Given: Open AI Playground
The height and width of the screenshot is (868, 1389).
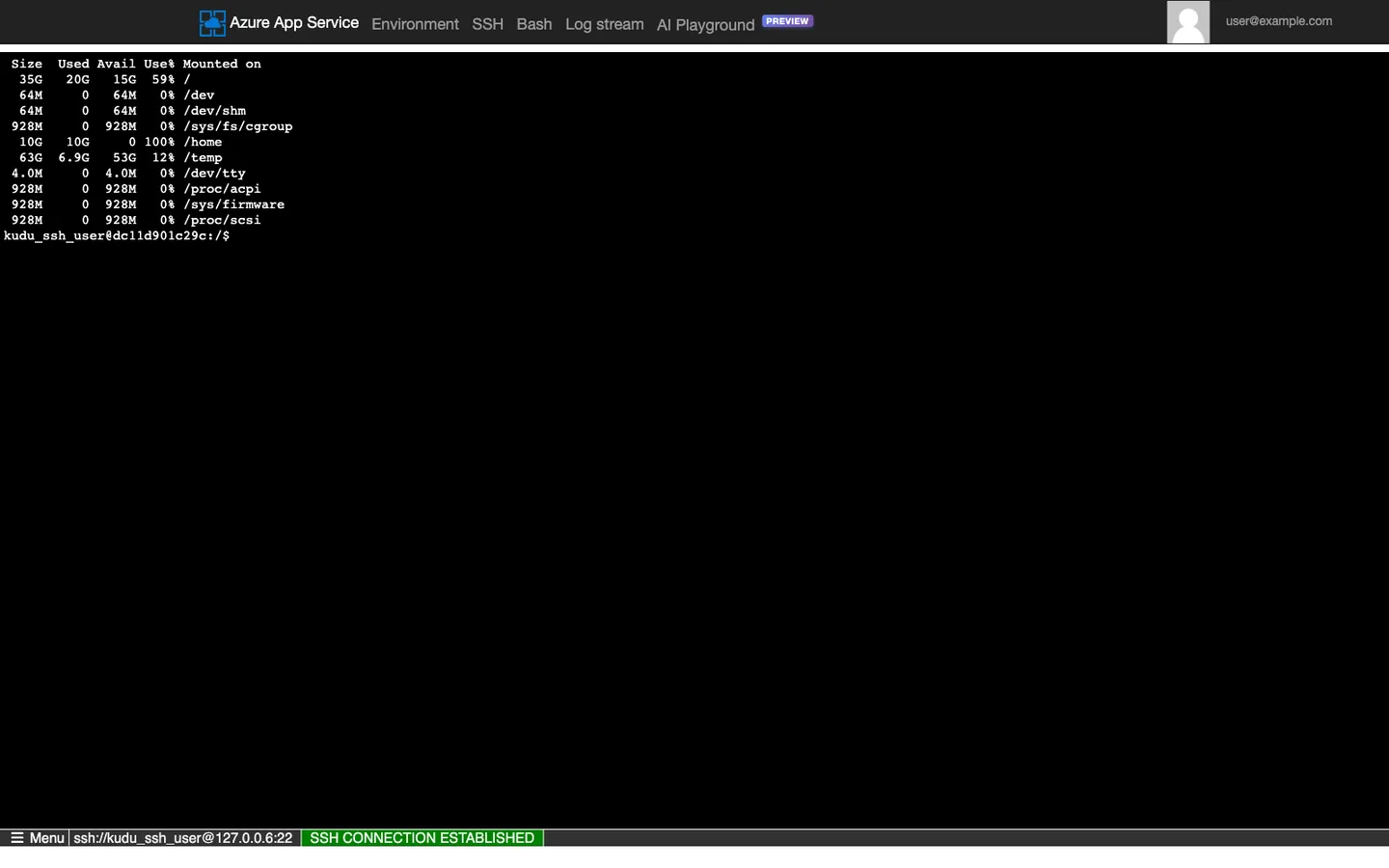Looking at the screenshot, I should [x=705, y=25].
